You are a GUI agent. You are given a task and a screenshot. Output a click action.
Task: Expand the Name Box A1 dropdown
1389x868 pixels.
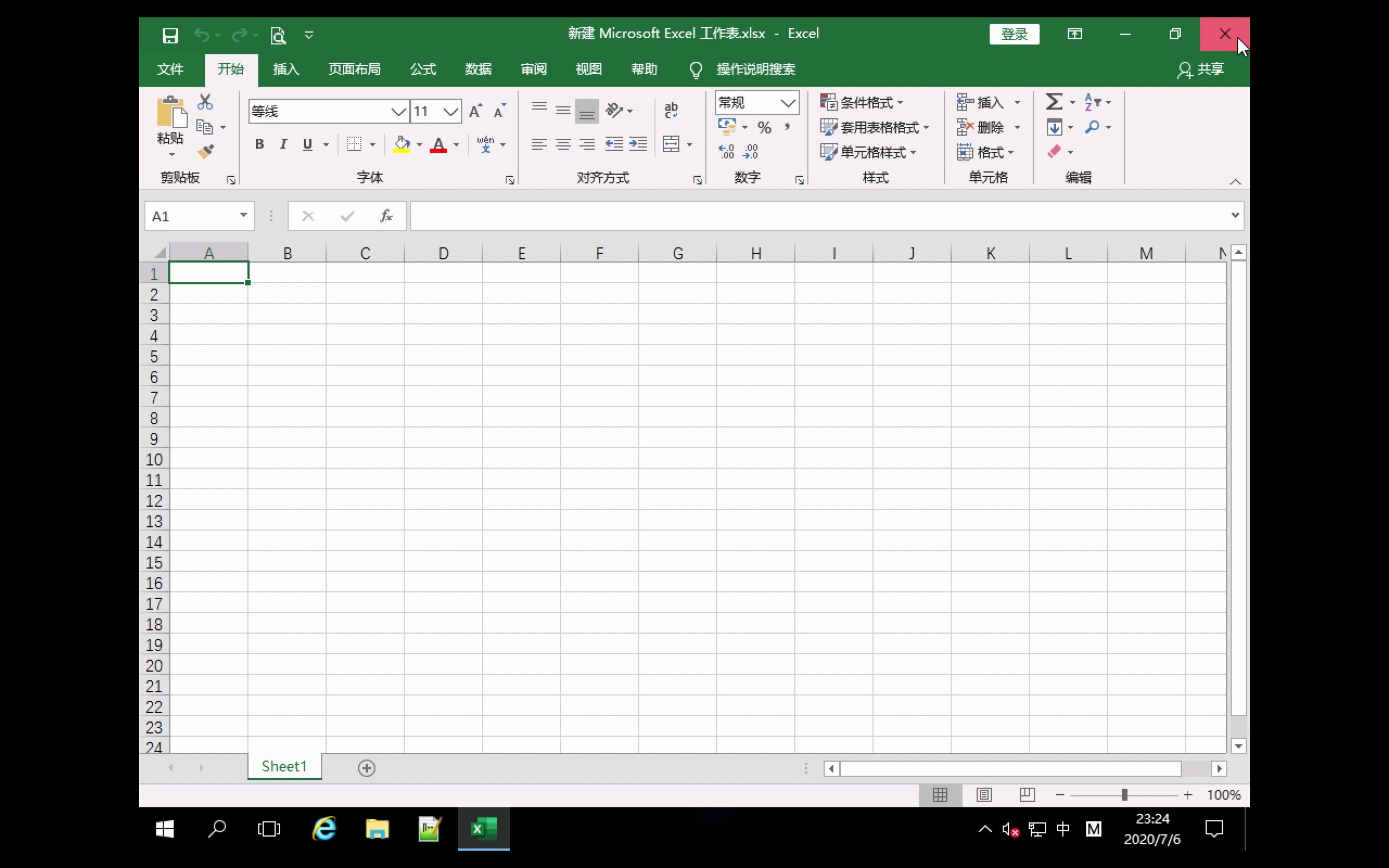(x=244, y=215)
